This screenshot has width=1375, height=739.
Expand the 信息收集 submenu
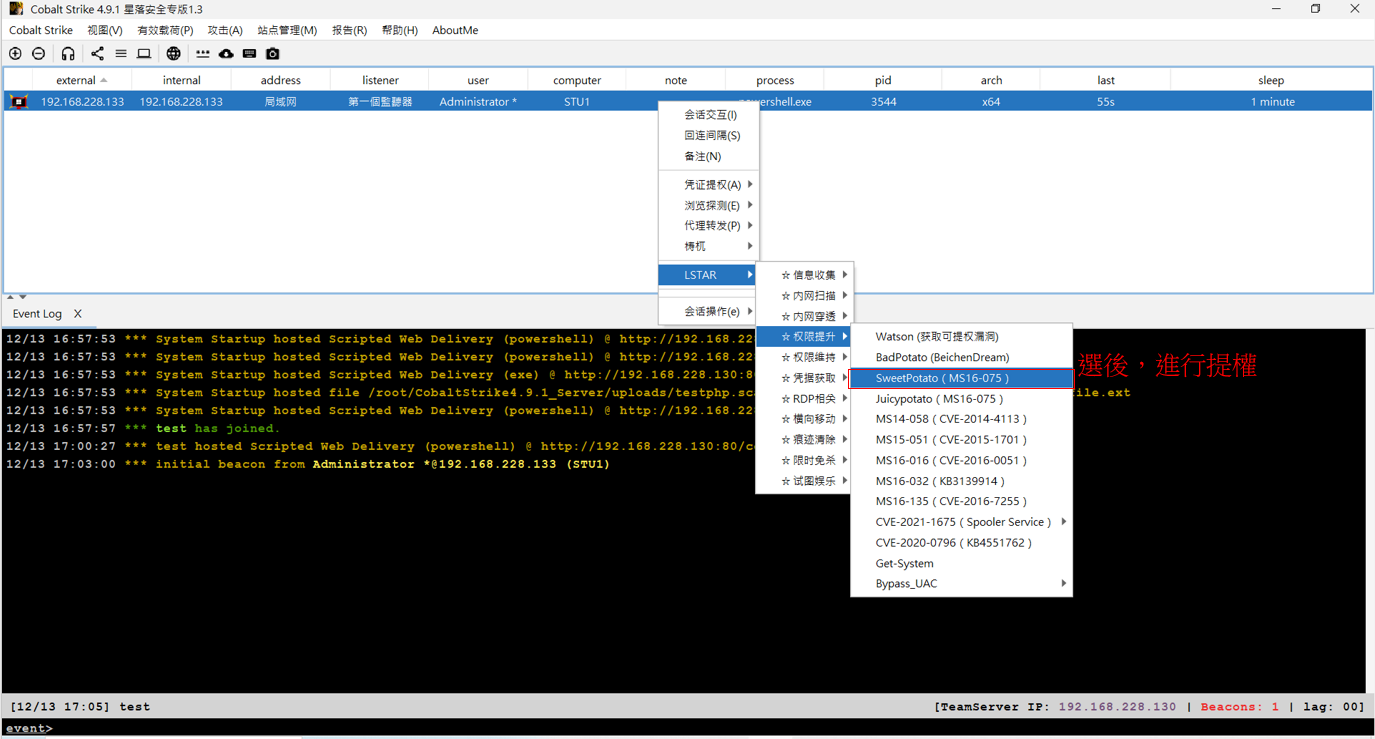(x=804, y=275)
